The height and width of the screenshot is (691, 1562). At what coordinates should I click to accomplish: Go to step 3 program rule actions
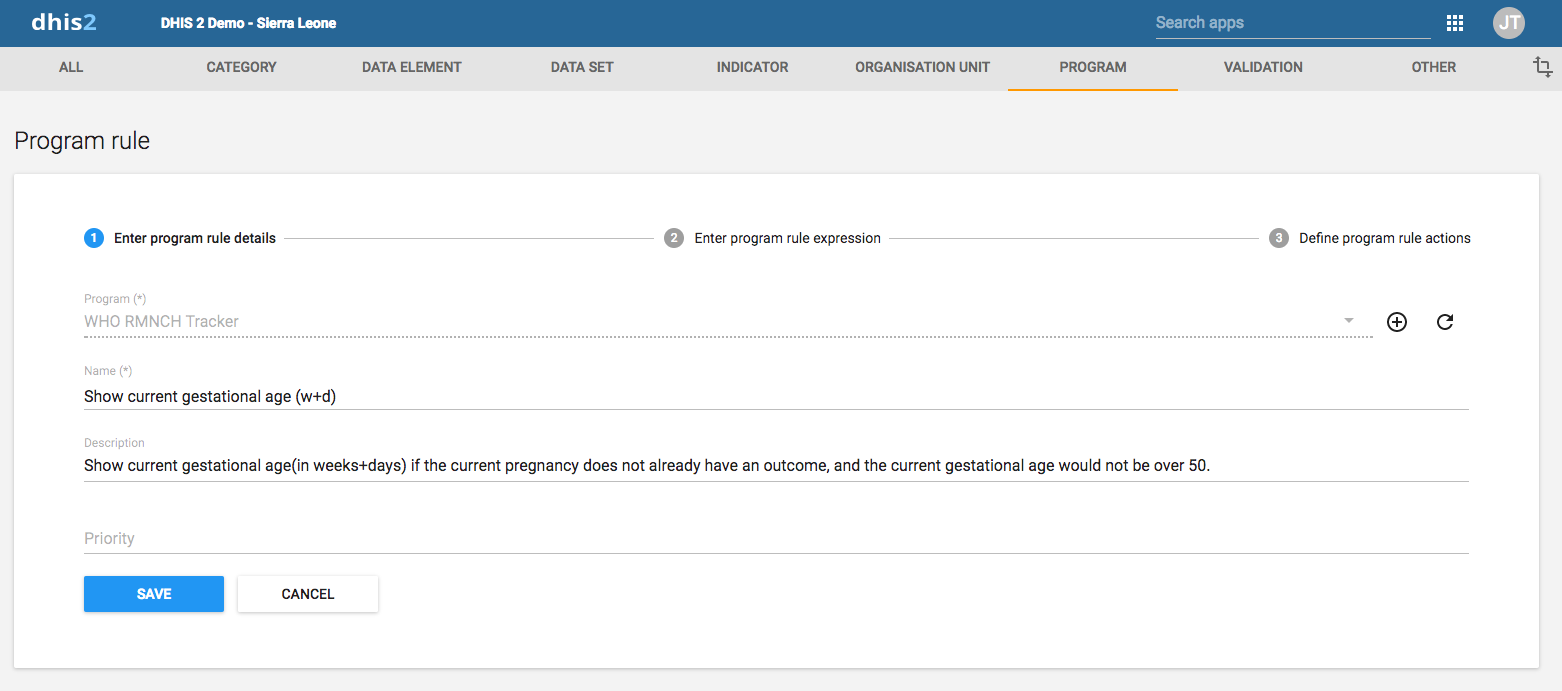pyautogui.click(x=1370, y=238)
